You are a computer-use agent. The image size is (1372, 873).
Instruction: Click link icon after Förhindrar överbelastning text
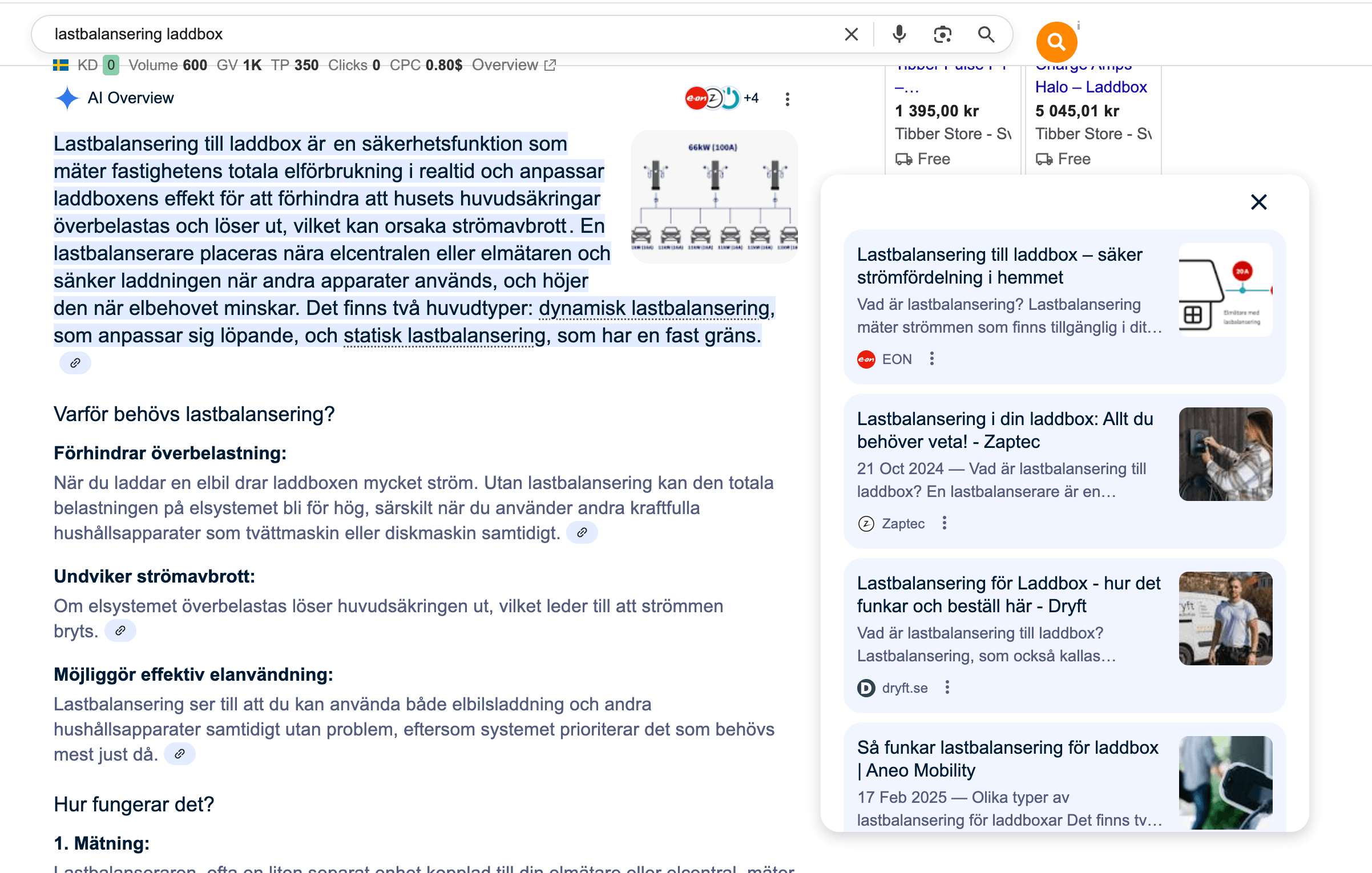point(582,532)
